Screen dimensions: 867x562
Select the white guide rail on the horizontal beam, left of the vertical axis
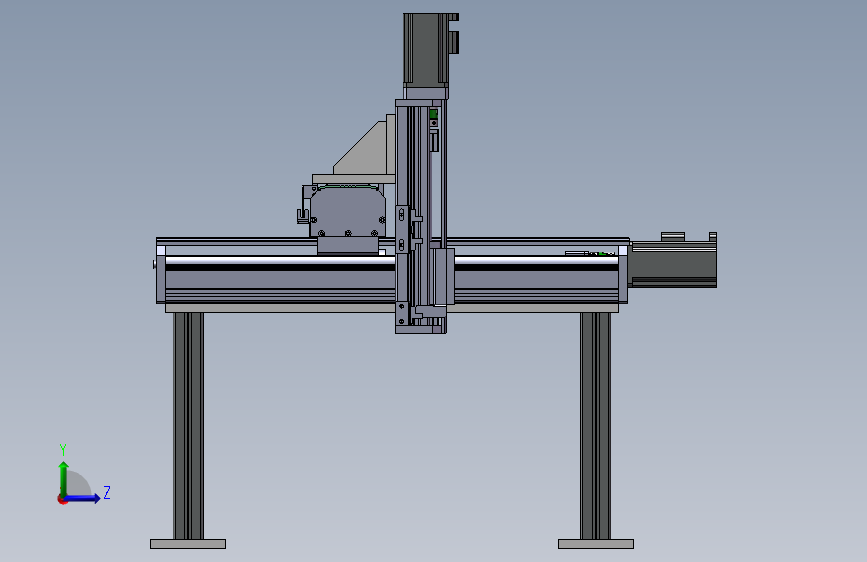click(280, 260)
